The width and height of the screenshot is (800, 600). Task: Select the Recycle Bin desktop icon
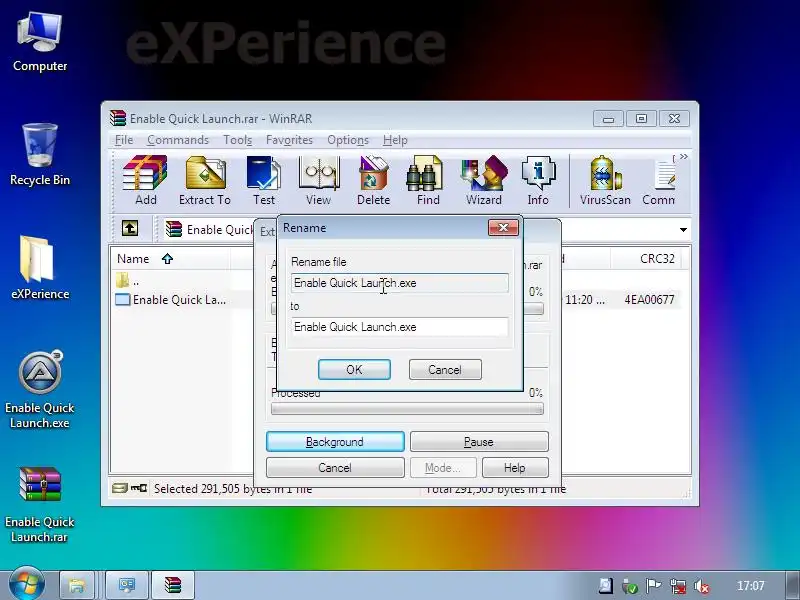click(40, 155)
